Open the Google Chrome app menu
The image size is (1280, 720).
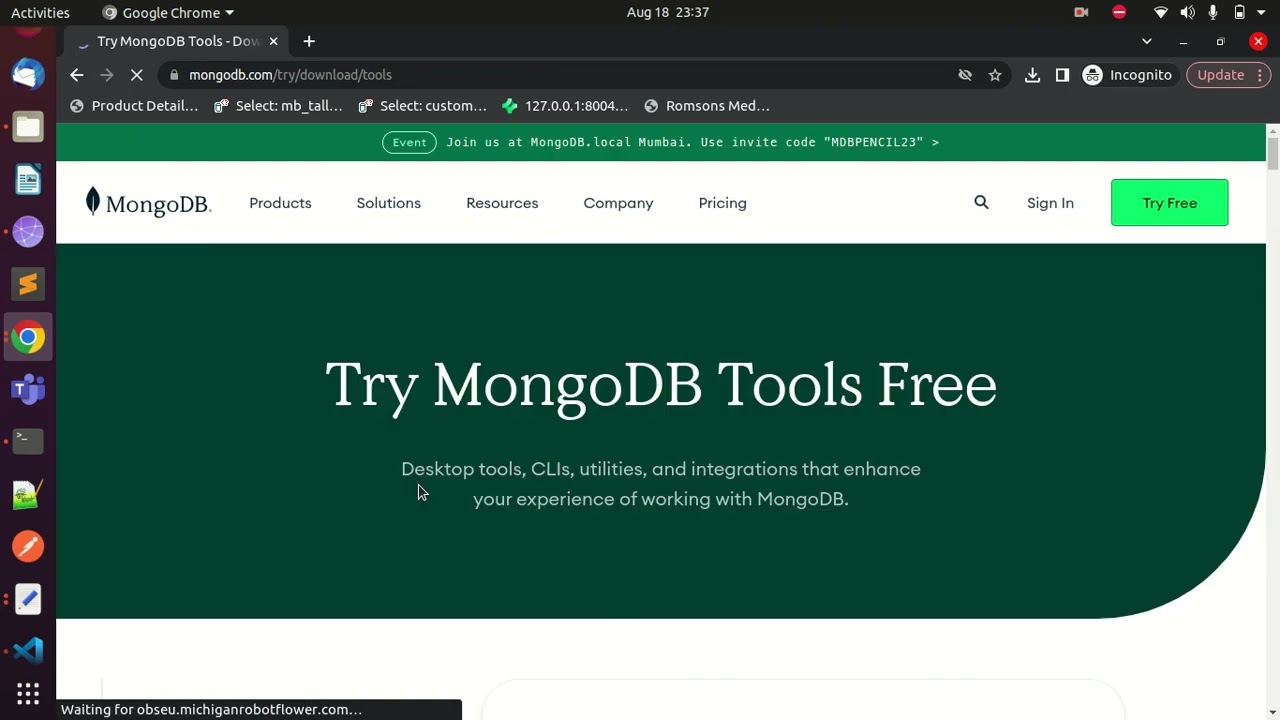click(x=168, y=12)
